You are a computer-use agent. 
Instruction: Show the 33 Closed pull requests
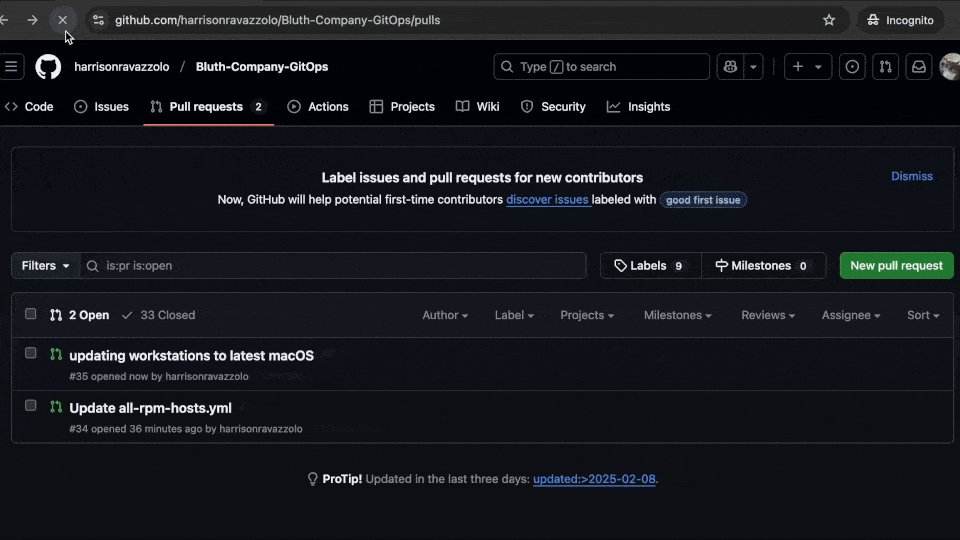click(159, 315)
